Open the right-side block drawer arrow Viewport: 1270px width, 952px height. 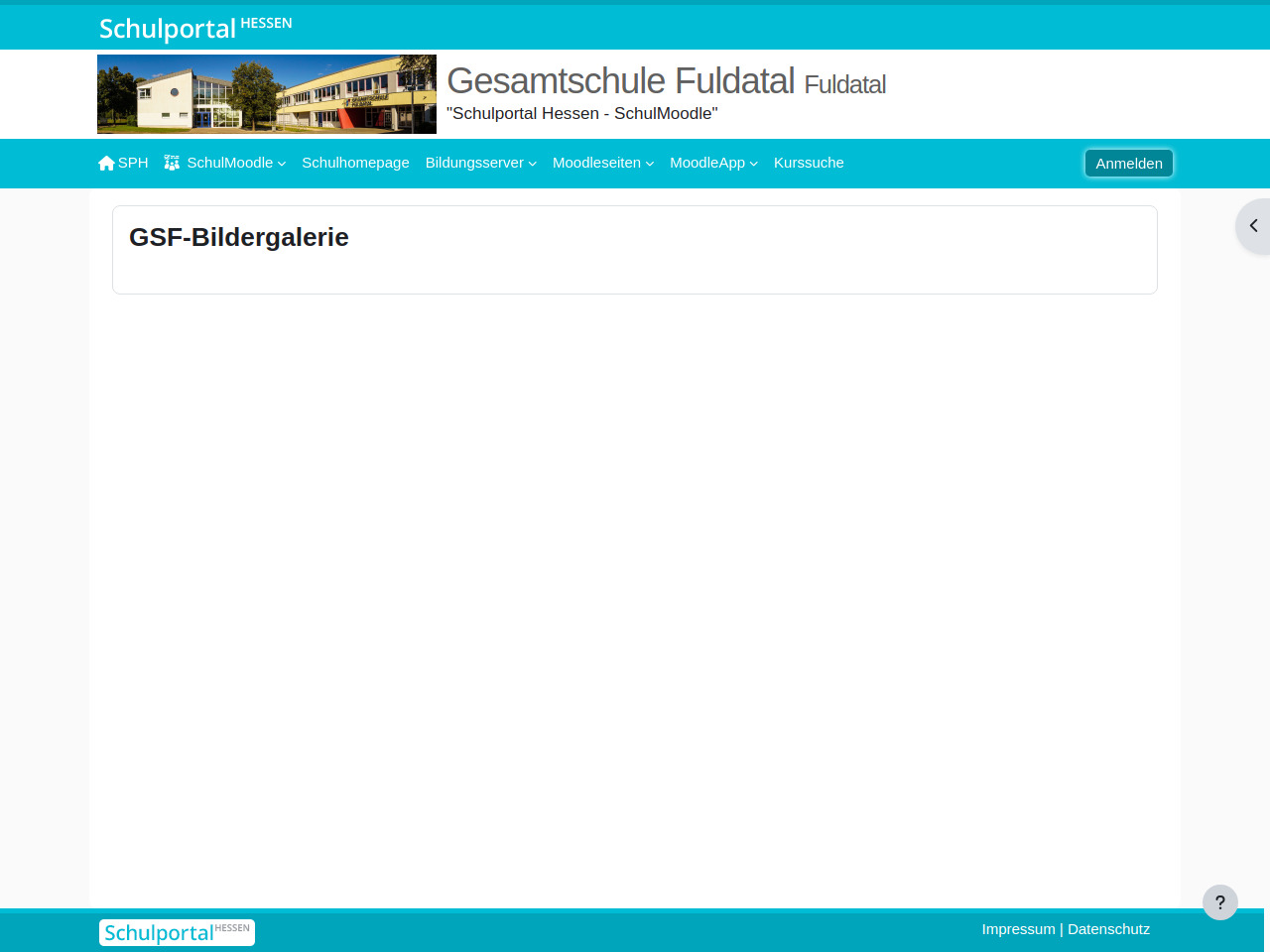click(1253, 226)
